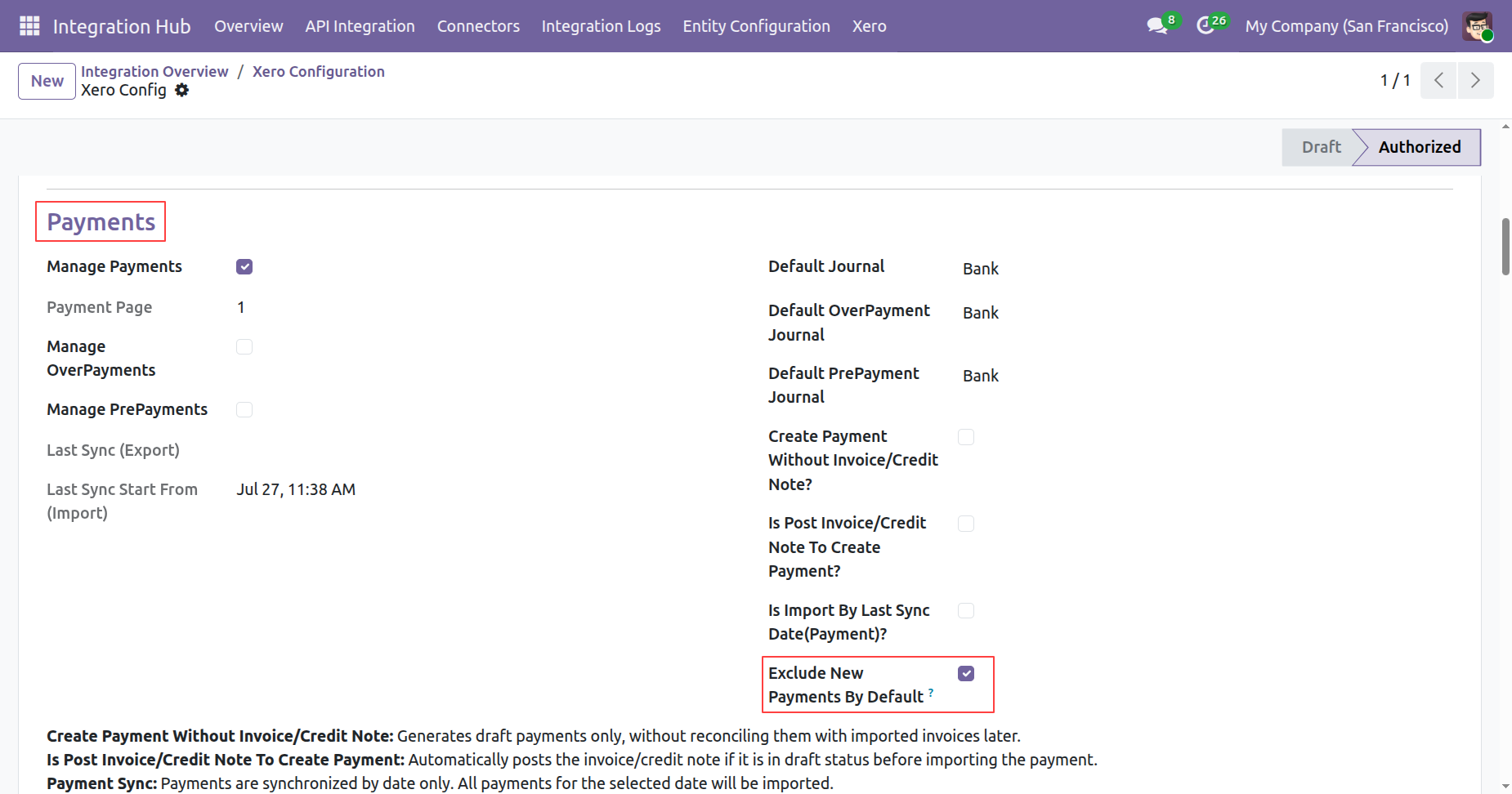The image size is (1512, 794).
Task: Click the Default Journal label
Action: [x=826, y=266]
